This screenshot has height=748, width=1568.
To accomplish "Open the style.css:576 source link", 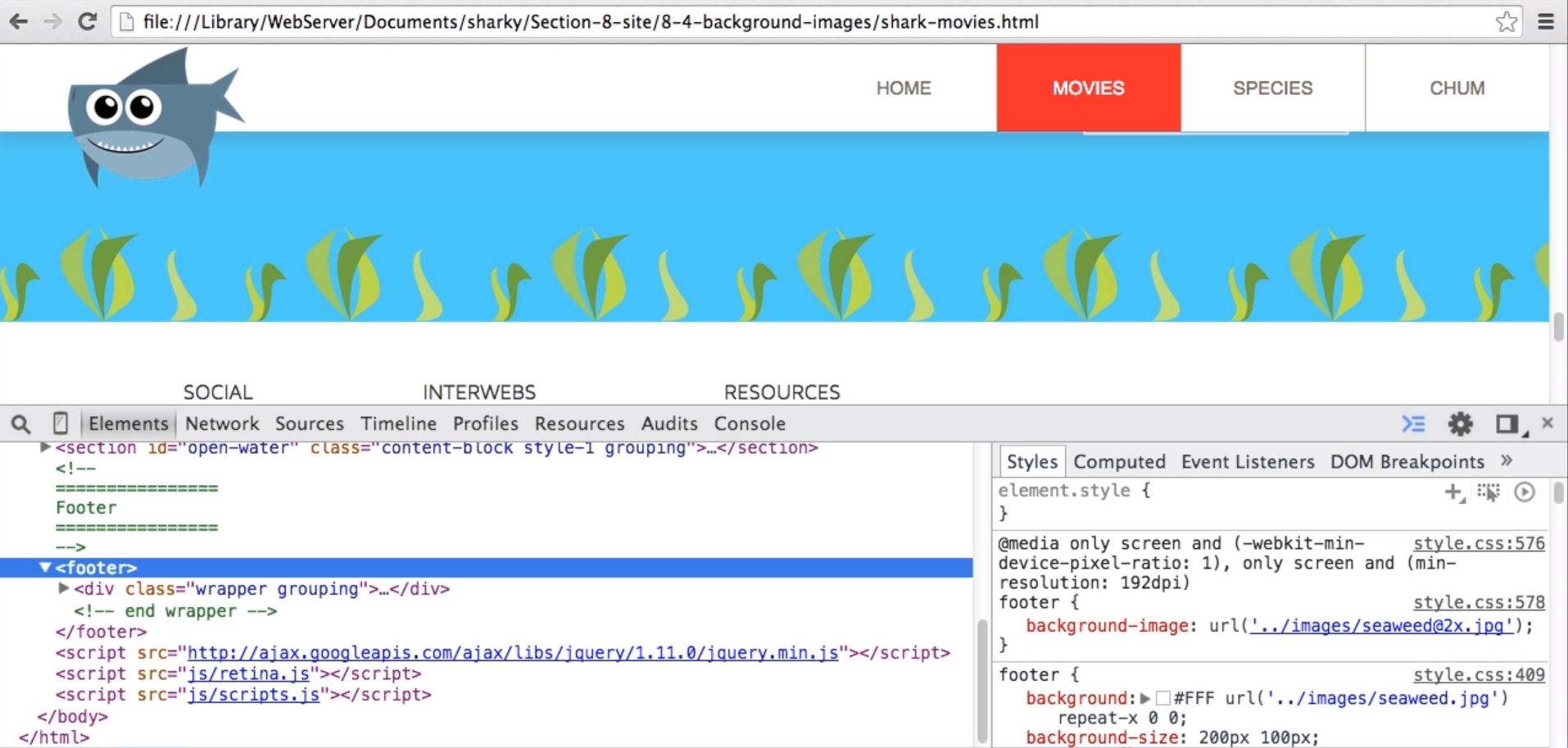I will (1478, 543).
